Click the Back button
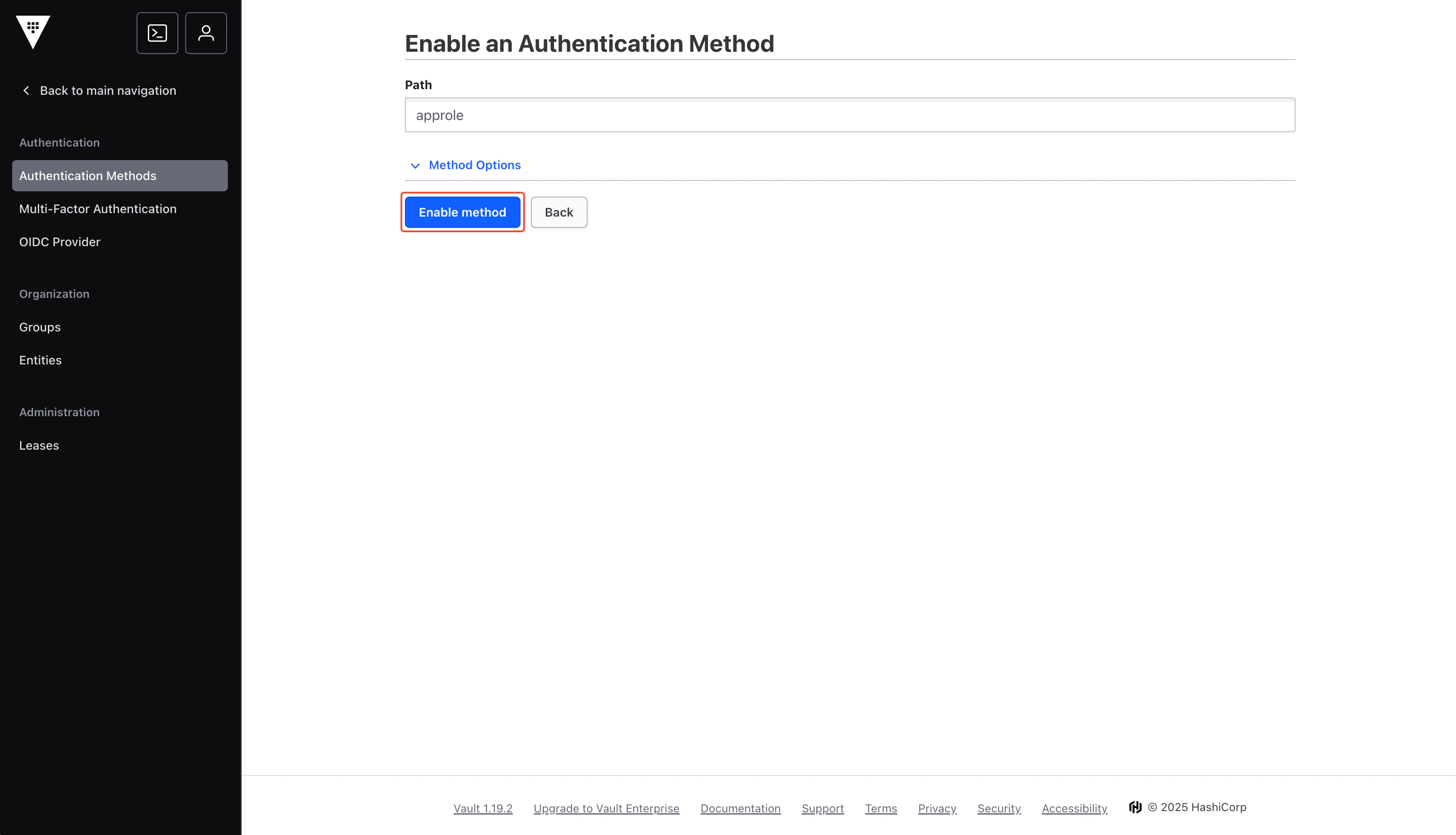 (x=558, y=212)
